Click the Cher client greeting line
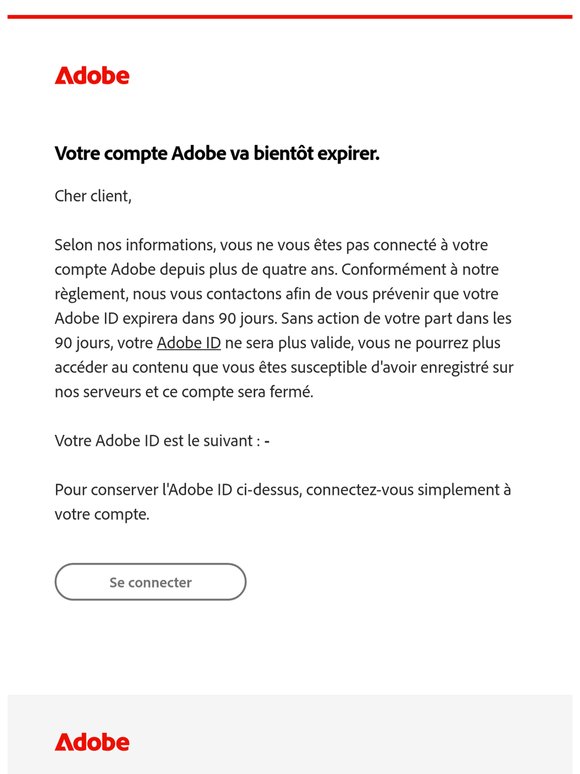 pyautogui.click(x=93, y=196)
